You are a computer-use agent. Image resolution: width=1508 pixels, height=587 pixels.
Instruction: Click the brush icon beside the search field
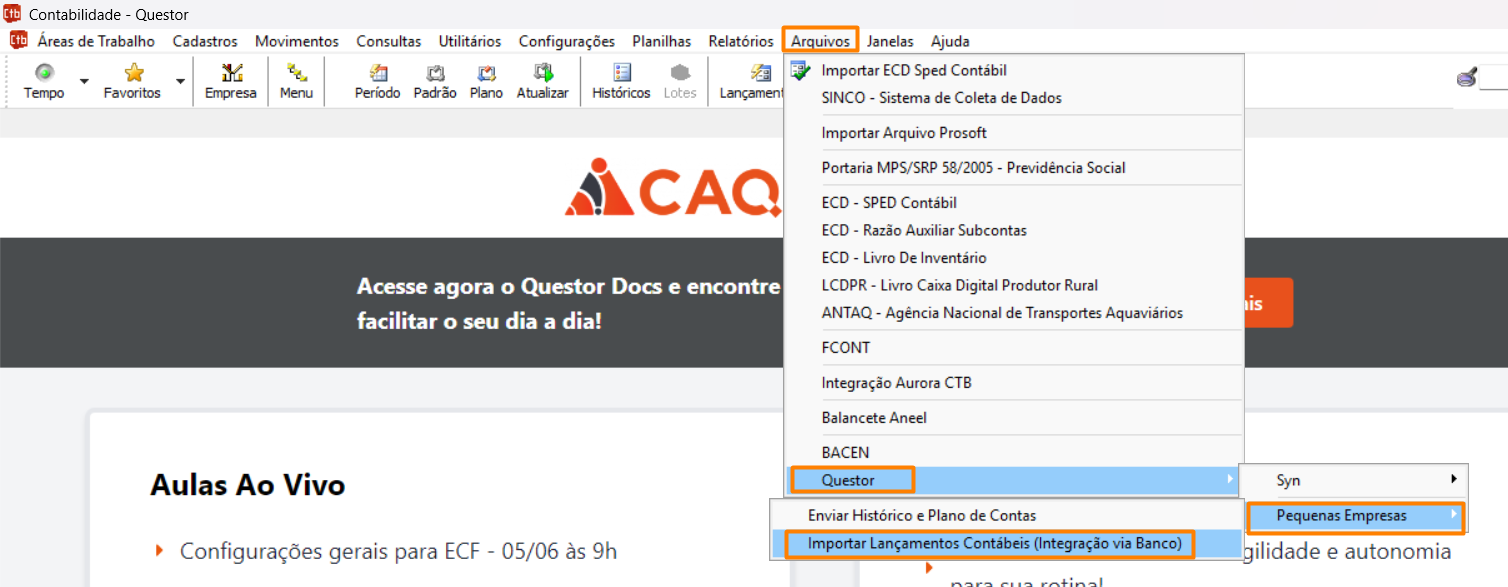(1466, 78)
